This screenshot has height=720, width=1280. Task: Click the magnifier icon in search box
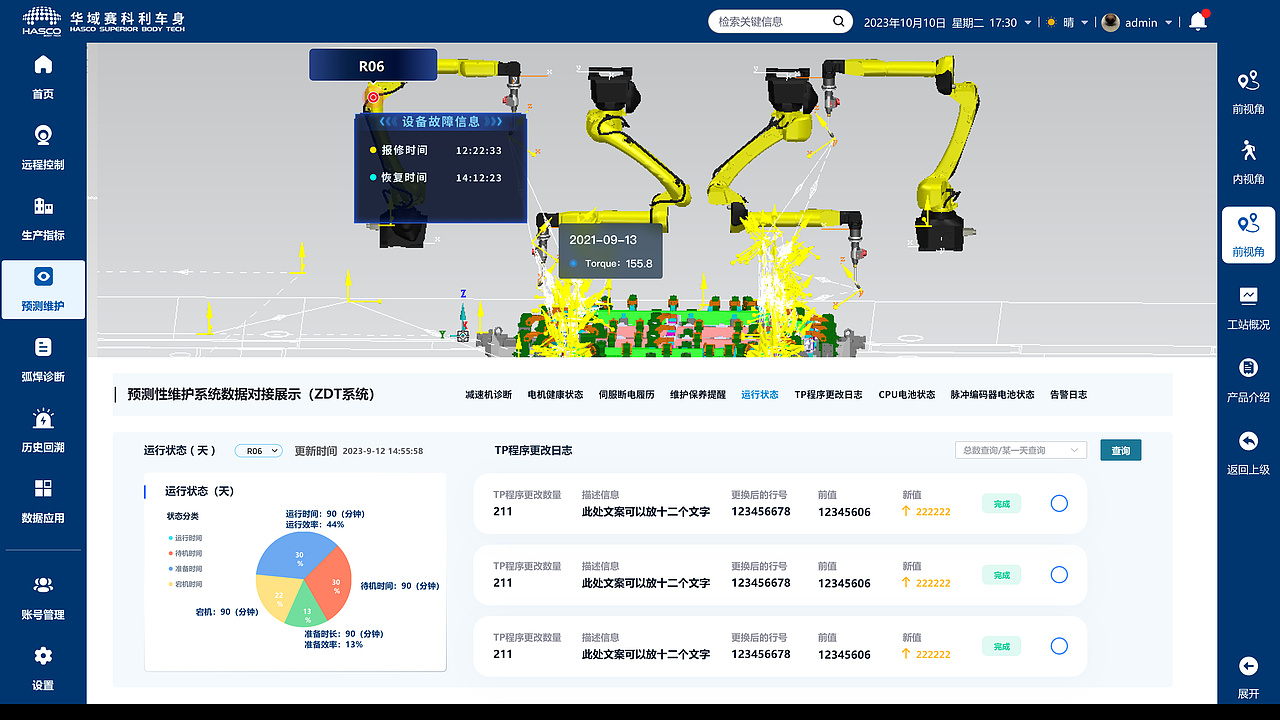[839, 21]
